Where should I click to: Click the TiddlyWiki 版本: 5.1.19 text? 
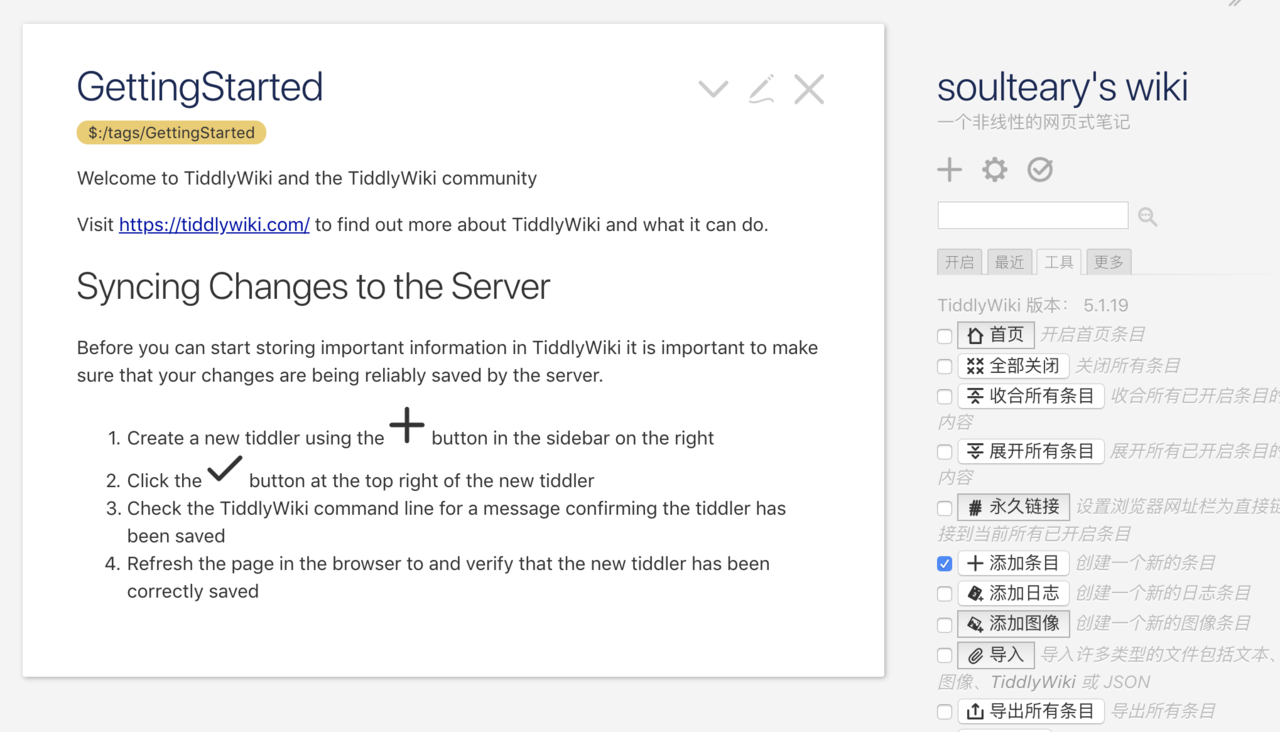click(x=1033, y=305)
